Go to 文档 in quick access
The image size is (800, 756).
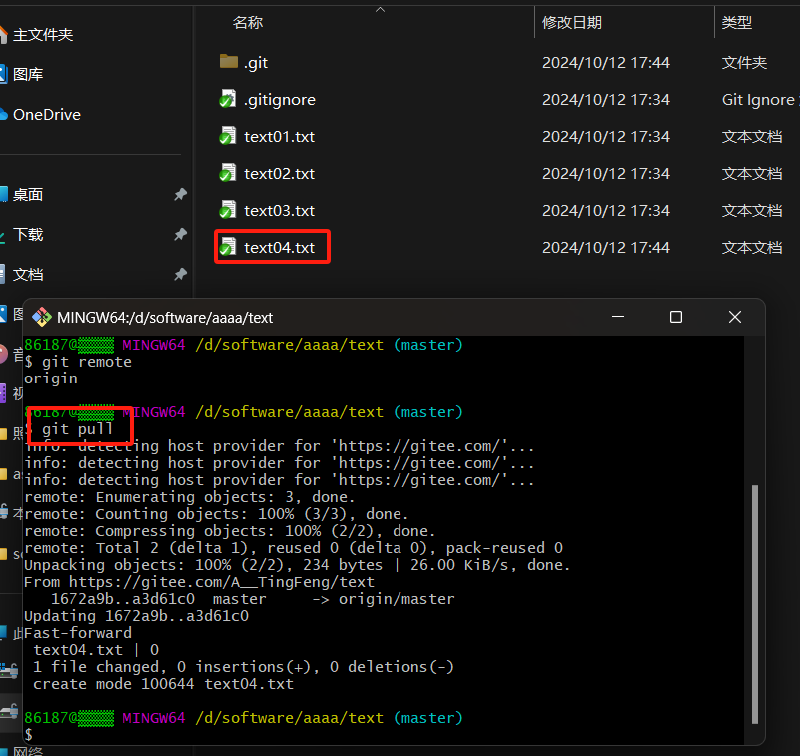click(x=28, y=274)
